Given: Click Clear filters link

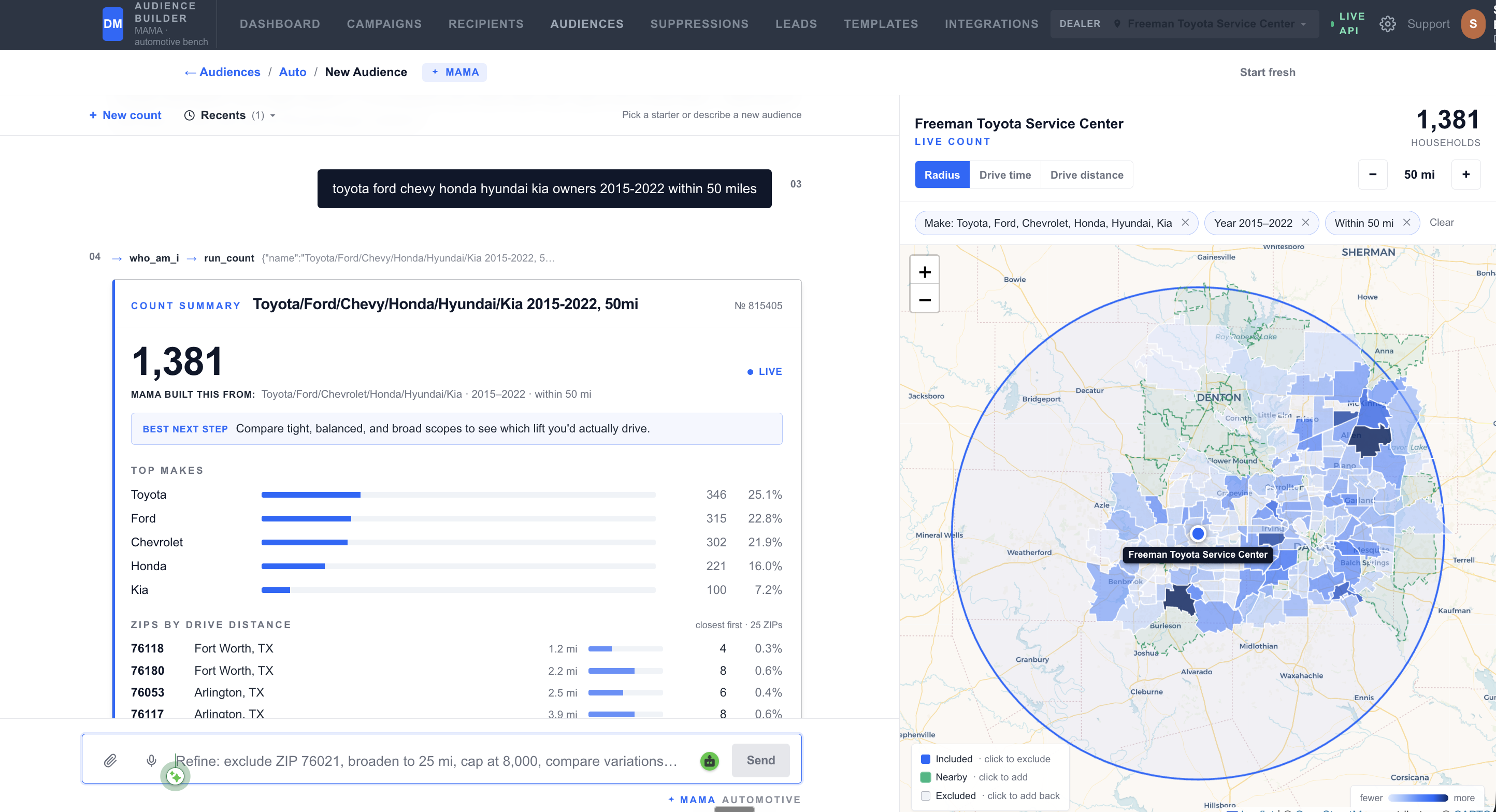Looking at the screenshot, I should [1442, 223].
